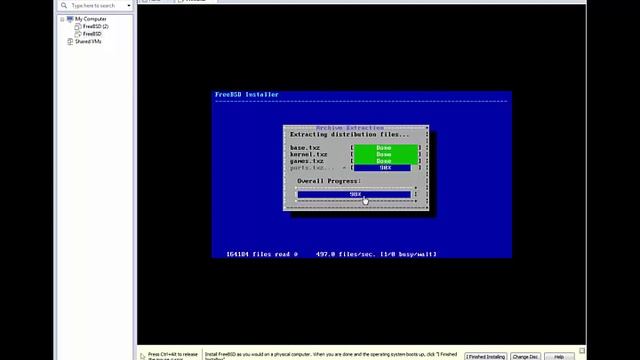Viewport: 640px width, 360px height.
Task: Click the FreeBSD Installer title text
Action: coord(247,94)
